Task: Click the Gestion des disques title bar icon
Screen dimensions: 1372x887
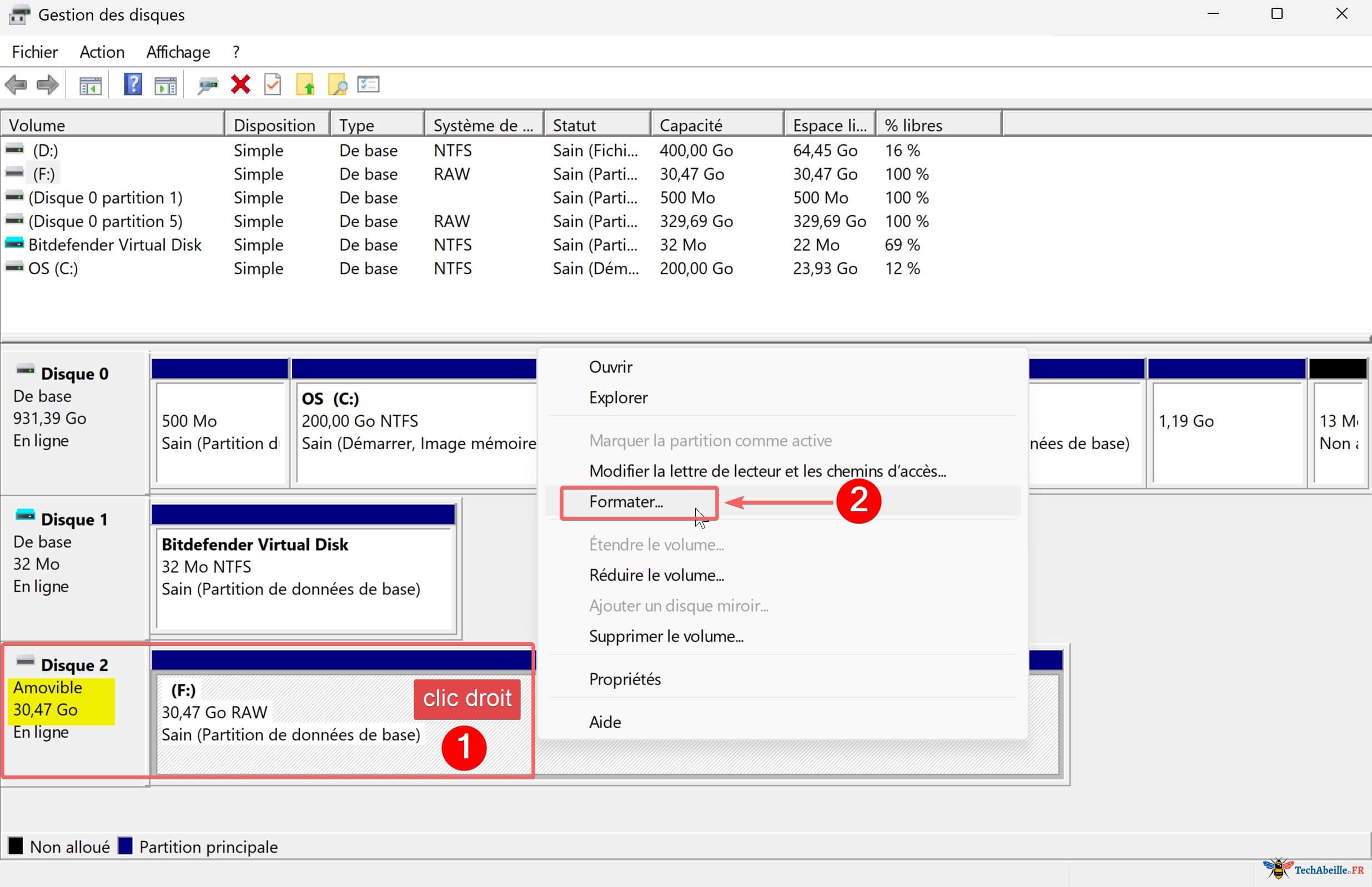Action: pyautogui.click(x=19, y=14)
